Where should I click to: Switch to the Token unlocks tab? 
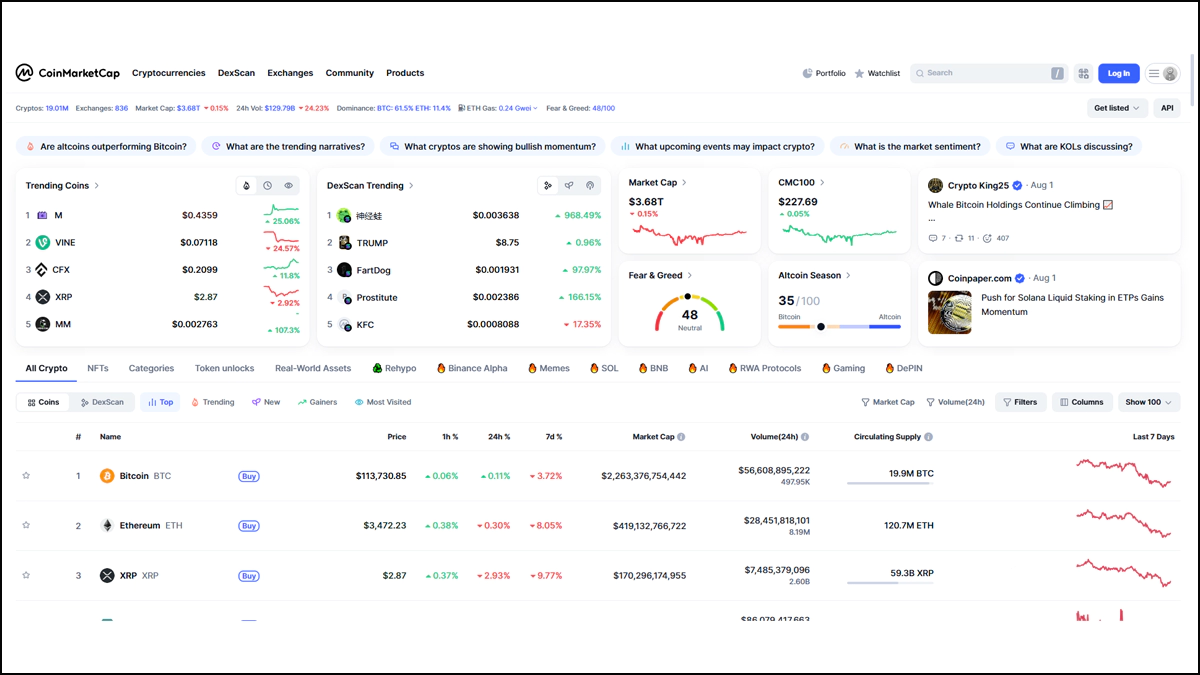(x=225, y=368)
